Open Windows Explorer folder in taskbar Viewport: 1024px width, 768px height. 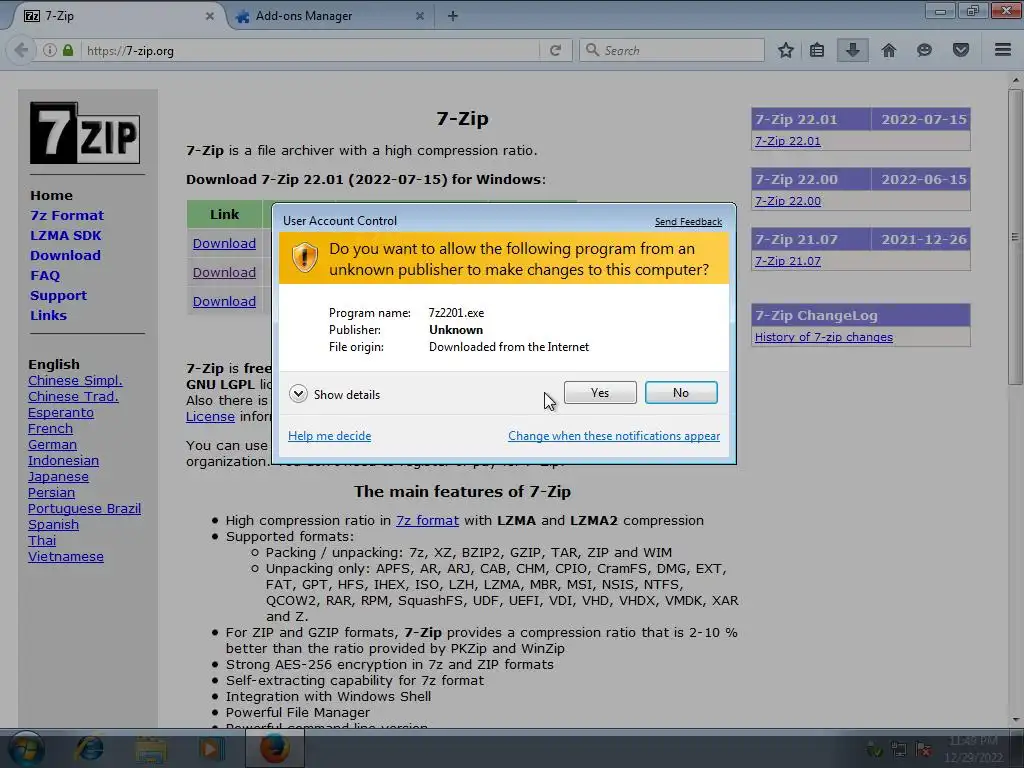point(150,749)
